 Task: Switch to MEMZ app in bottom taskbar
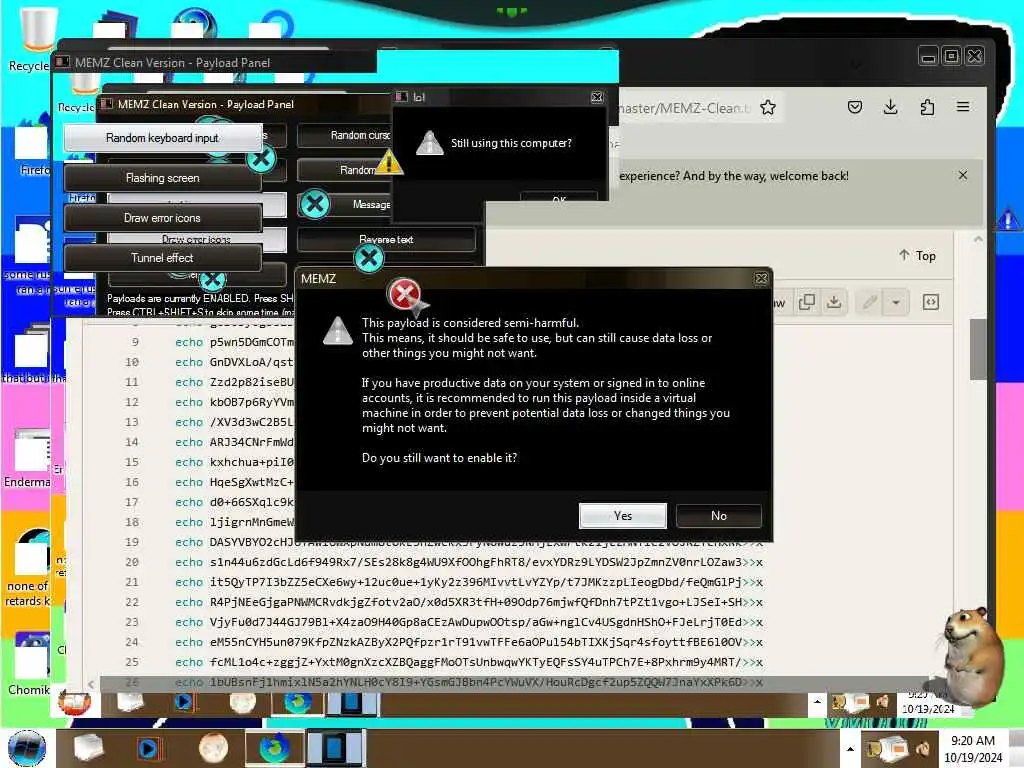(336, 748)
